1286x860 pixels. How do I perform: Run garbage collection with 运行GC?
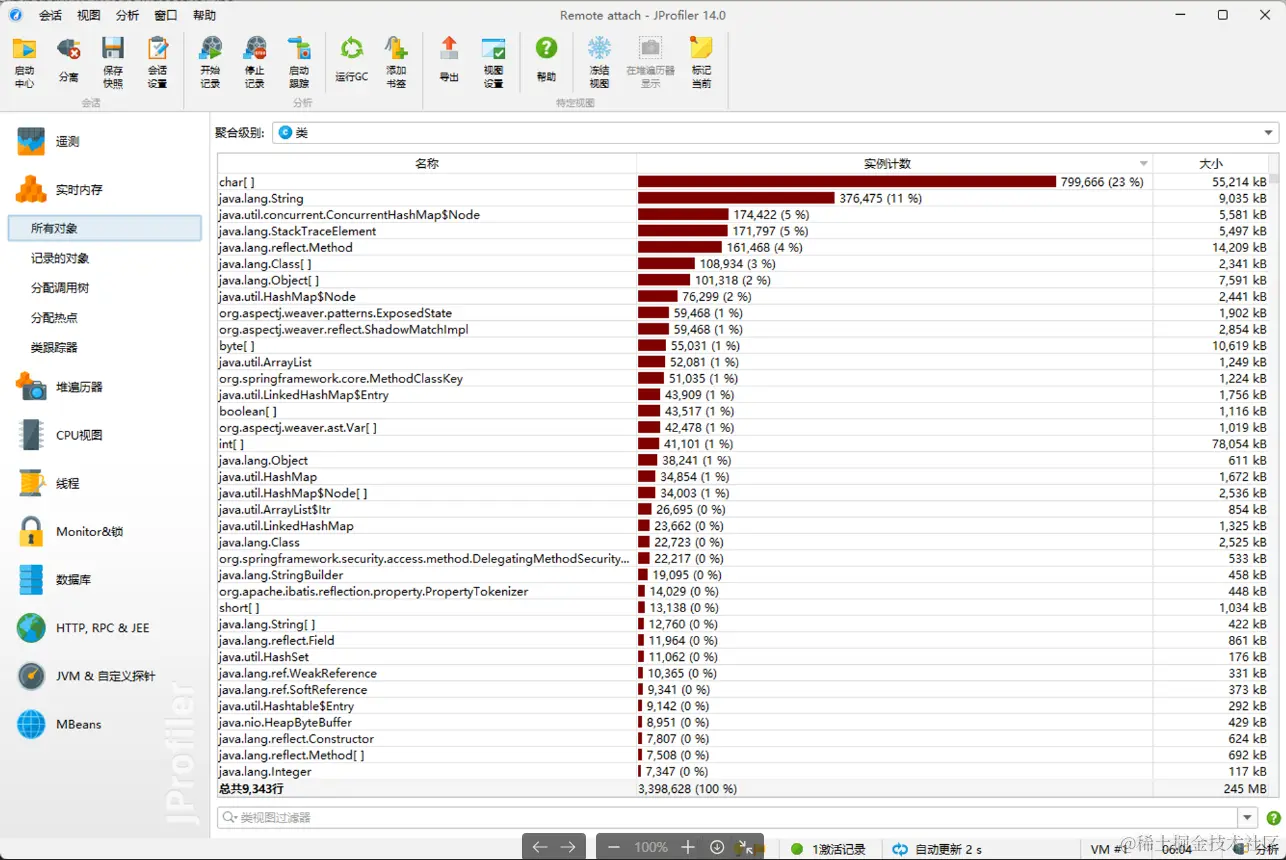coord(352,62)
